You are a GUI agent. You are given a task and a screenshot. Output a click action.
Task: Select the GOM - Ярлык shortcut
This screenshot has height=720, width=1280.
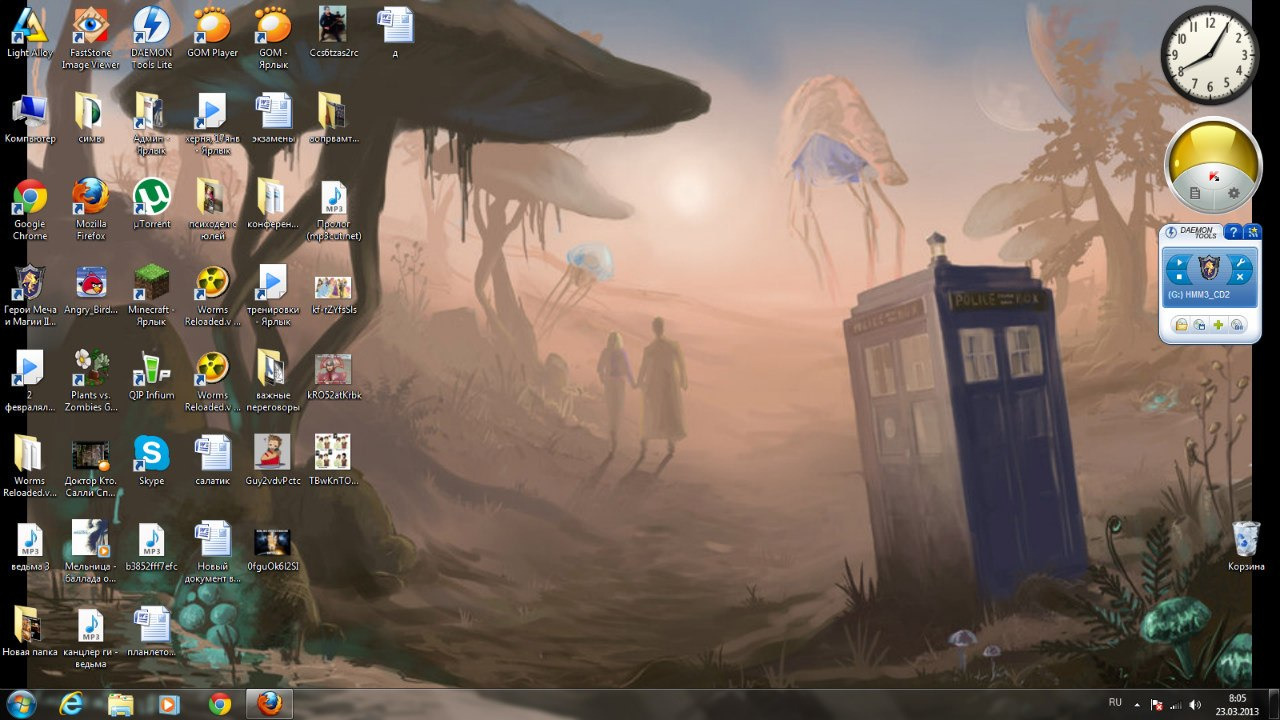coord(273,38)
